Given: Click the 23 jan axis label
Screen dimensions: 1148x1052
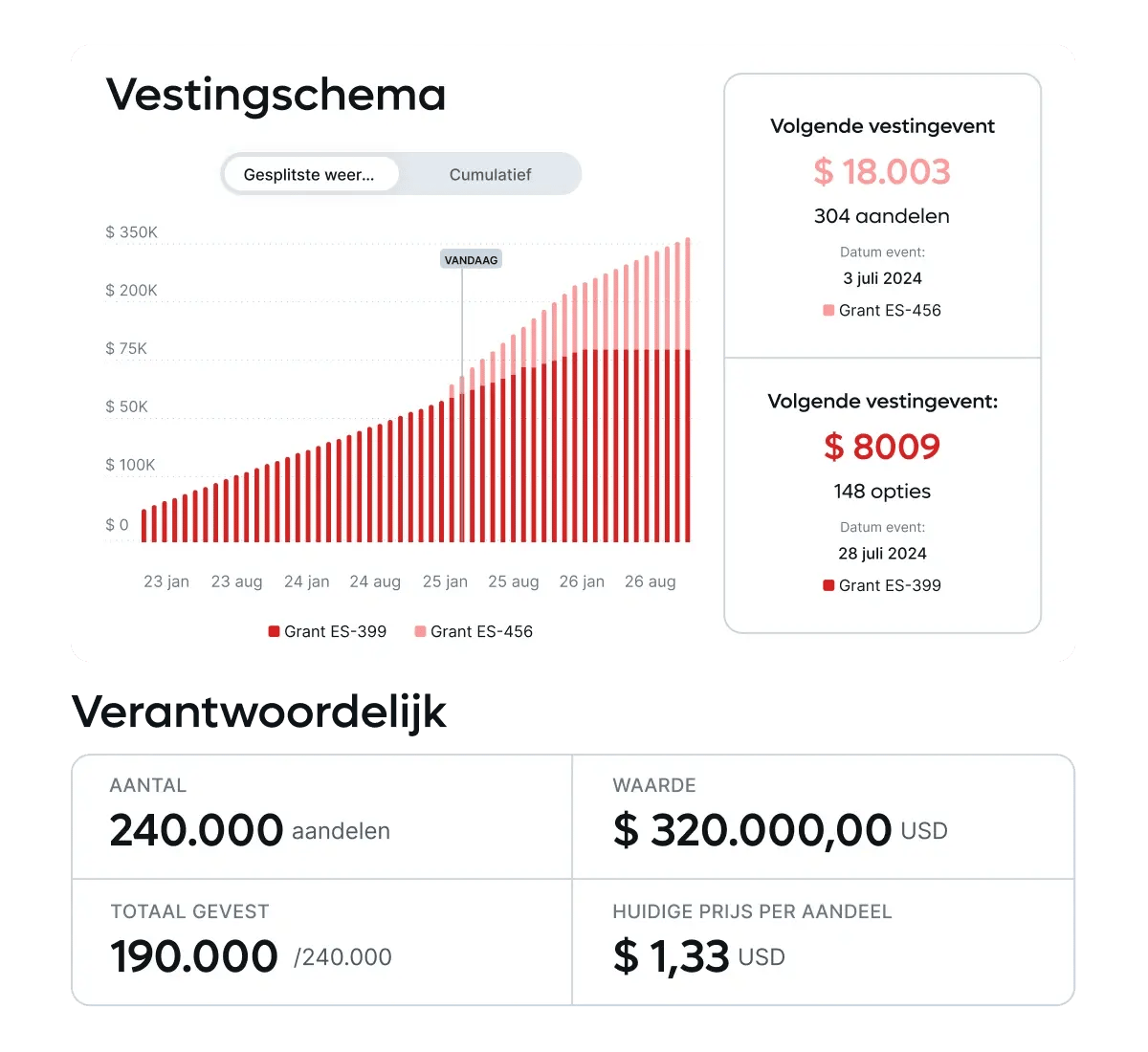Looking at the screenshot, I should tap(166, 581).
